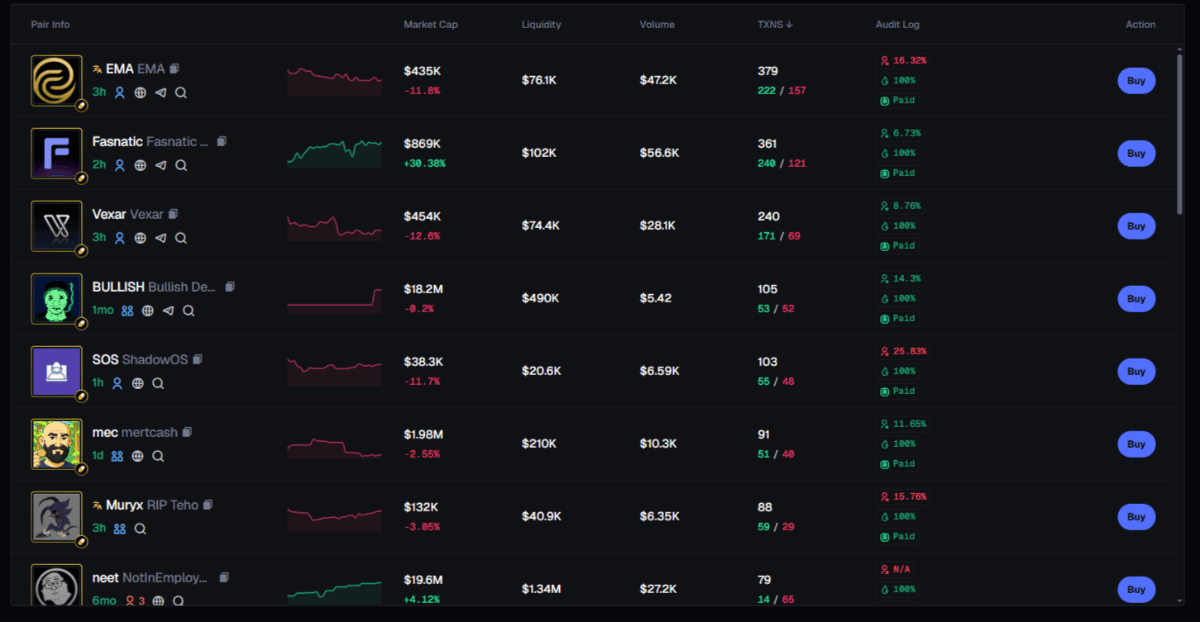Open the Telegram link for EMA
Screen dimensions: 1200x622
(x=160, y=92)
